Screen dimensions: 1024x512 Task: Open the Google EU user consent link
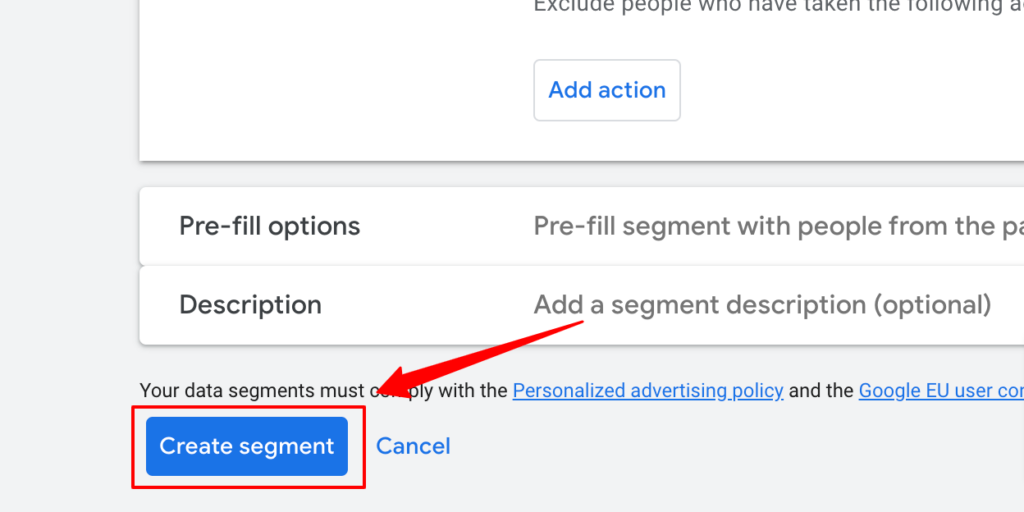click(940, 391)
